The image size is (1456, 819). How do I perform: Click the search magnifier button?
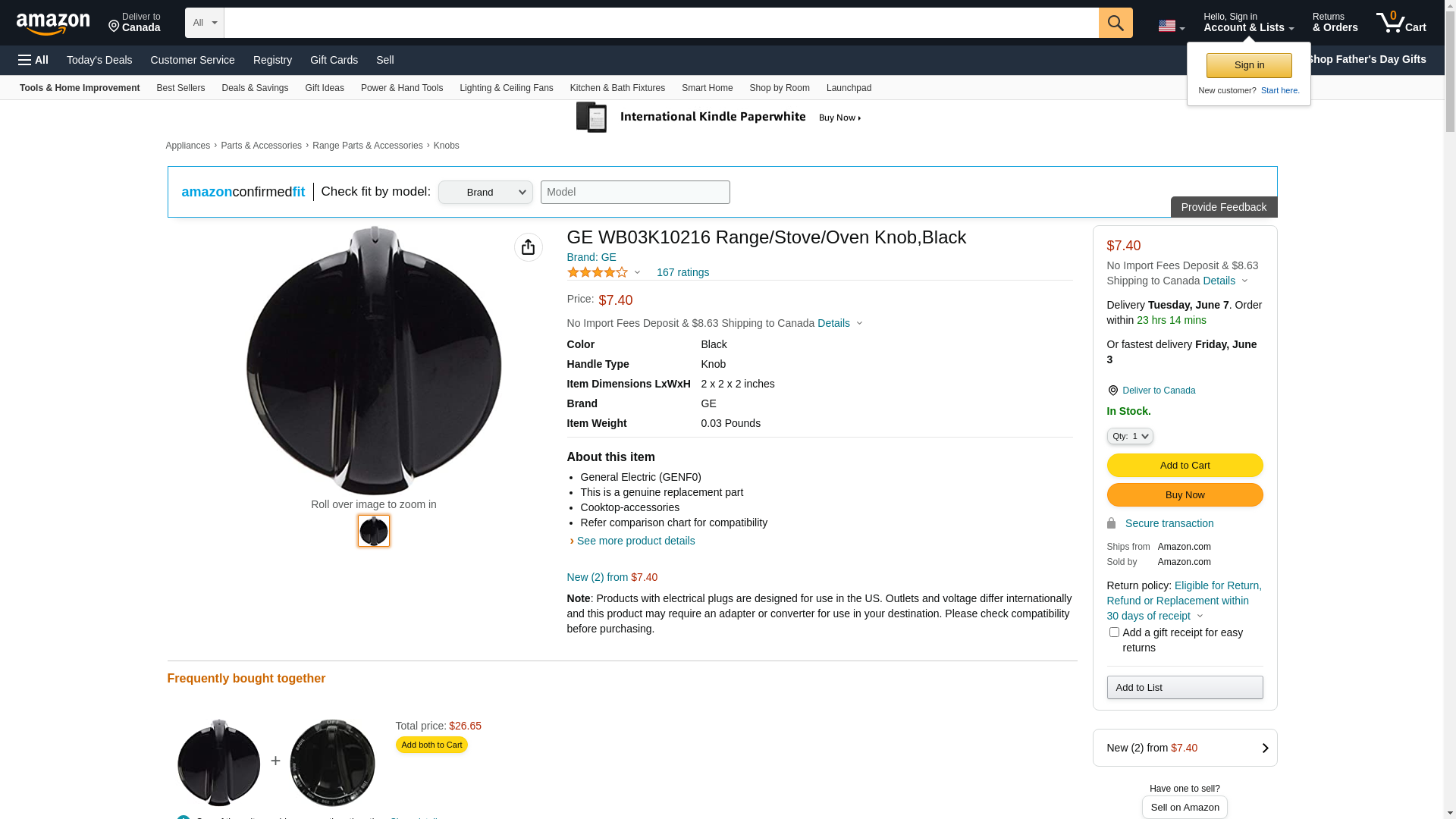coord(1116,23)
